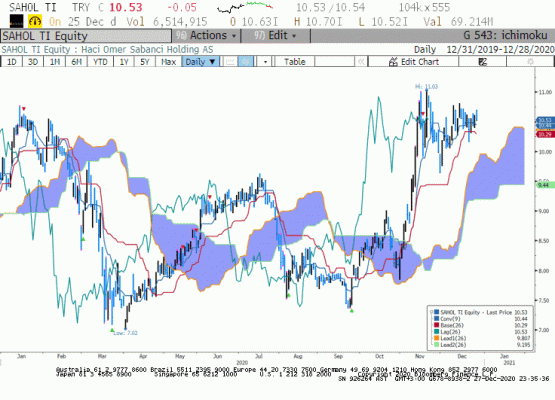Click the green triangle marker in late September

351,311
